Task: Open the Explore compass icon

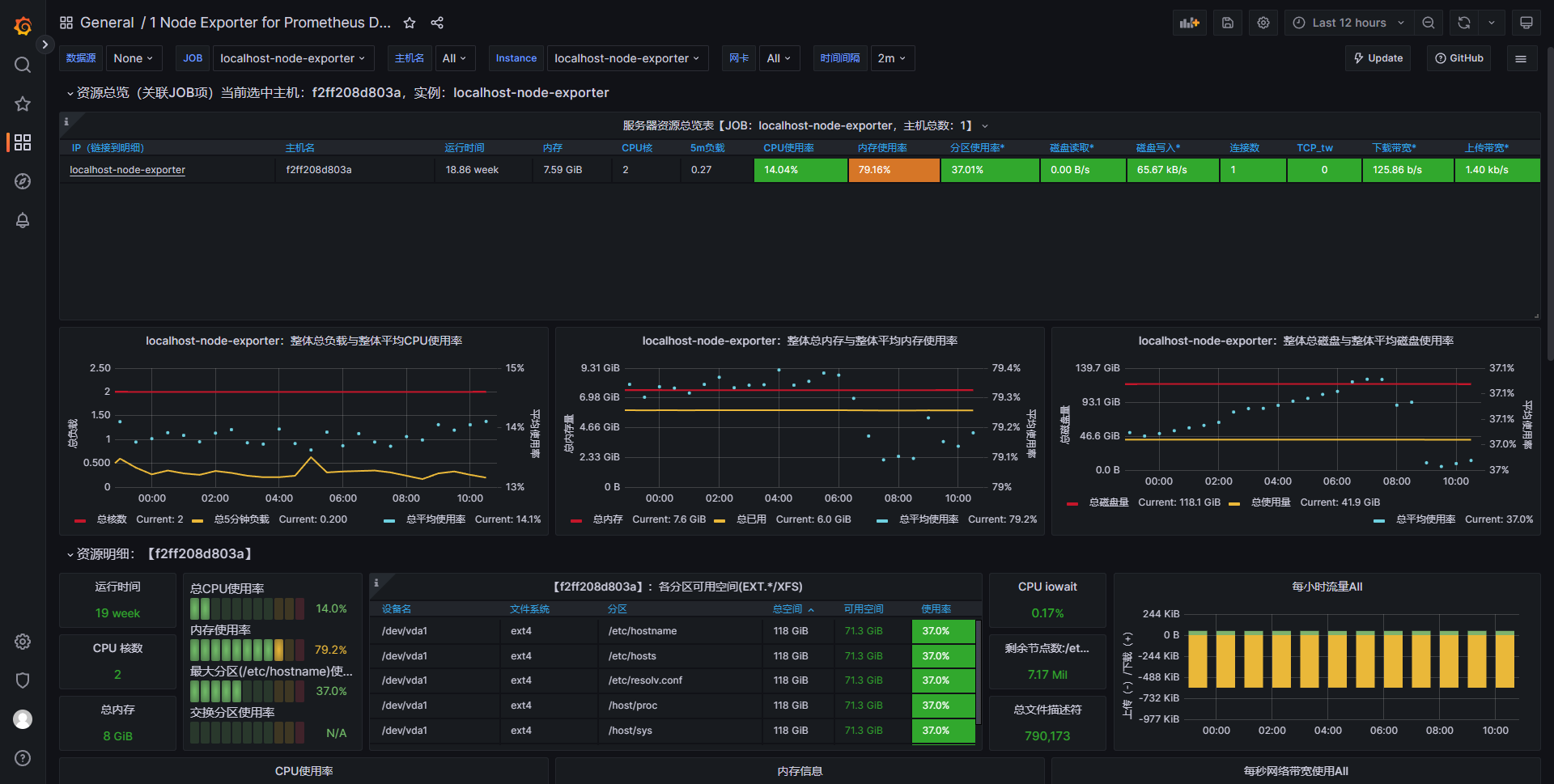Action: coord(23,181)
